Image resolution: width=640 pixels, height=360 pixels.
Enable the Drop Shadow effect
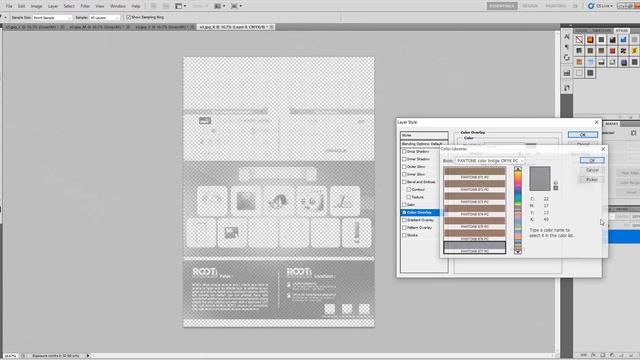pyautogui.click(x=404, y=151)
